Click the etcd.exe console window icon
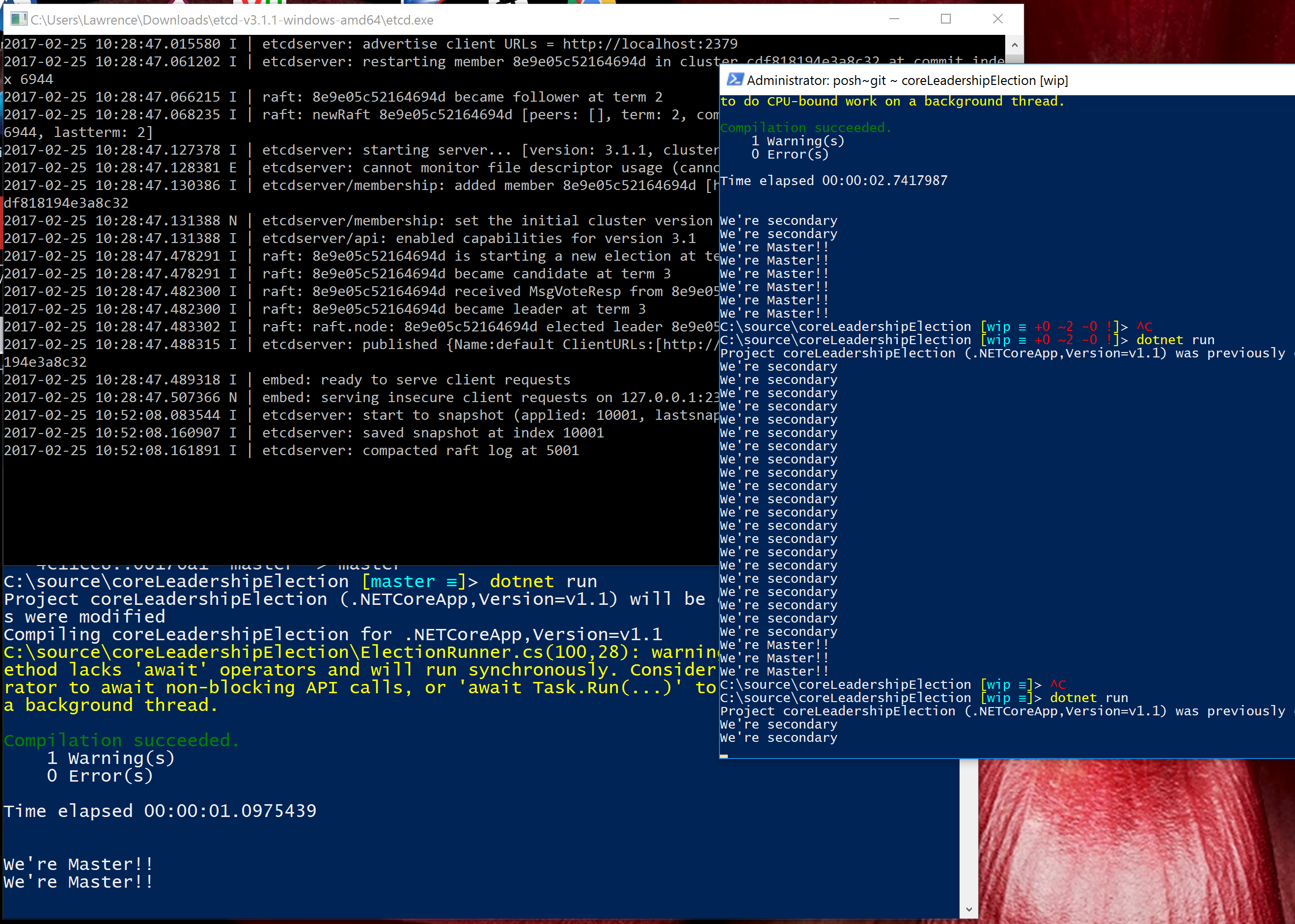The height and width of the screenshot is (924, 1295). (x=18, y=19)
